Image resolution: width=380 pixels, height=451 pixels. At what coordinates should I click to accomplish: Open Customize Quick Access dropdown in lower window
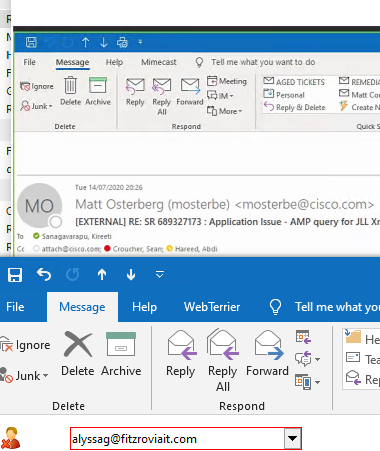[x=160, y=275]
